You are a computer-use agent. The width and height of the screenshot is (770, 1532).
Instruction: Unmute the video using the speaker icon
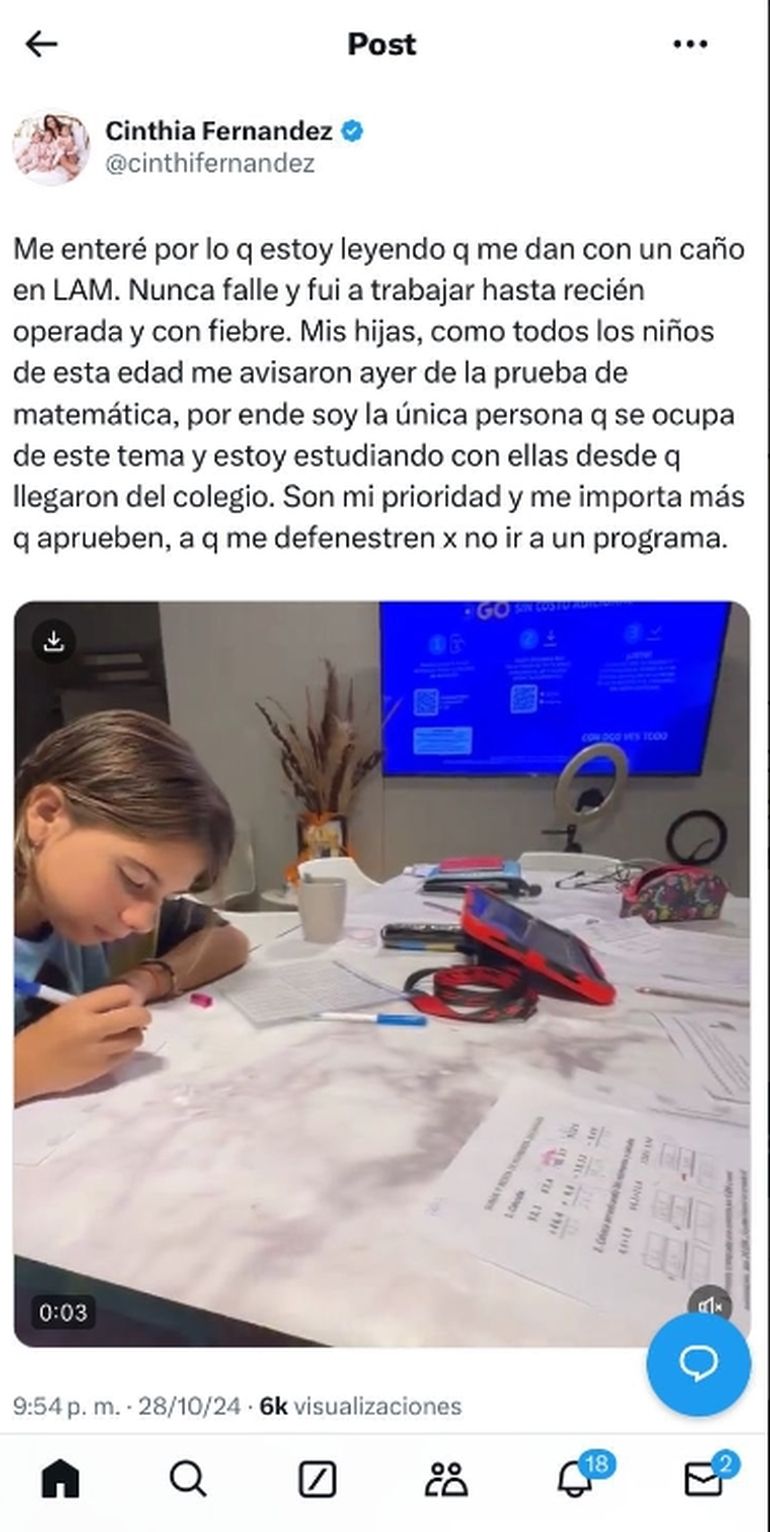710,1305
